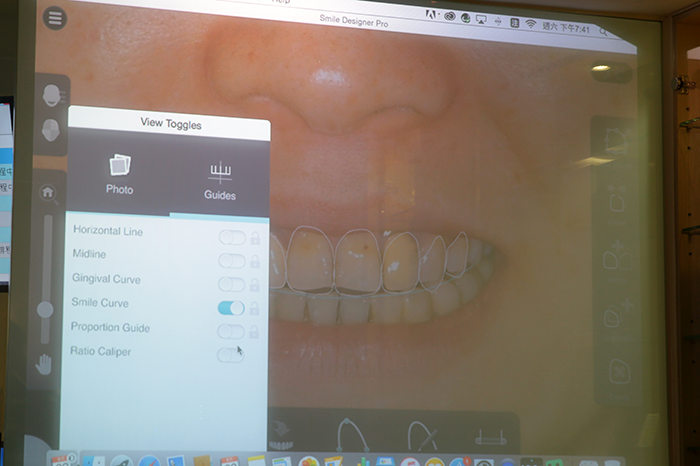Click the View Toggles panel title
This screenshot has height=466, width=700.
(x=171, y=124)
